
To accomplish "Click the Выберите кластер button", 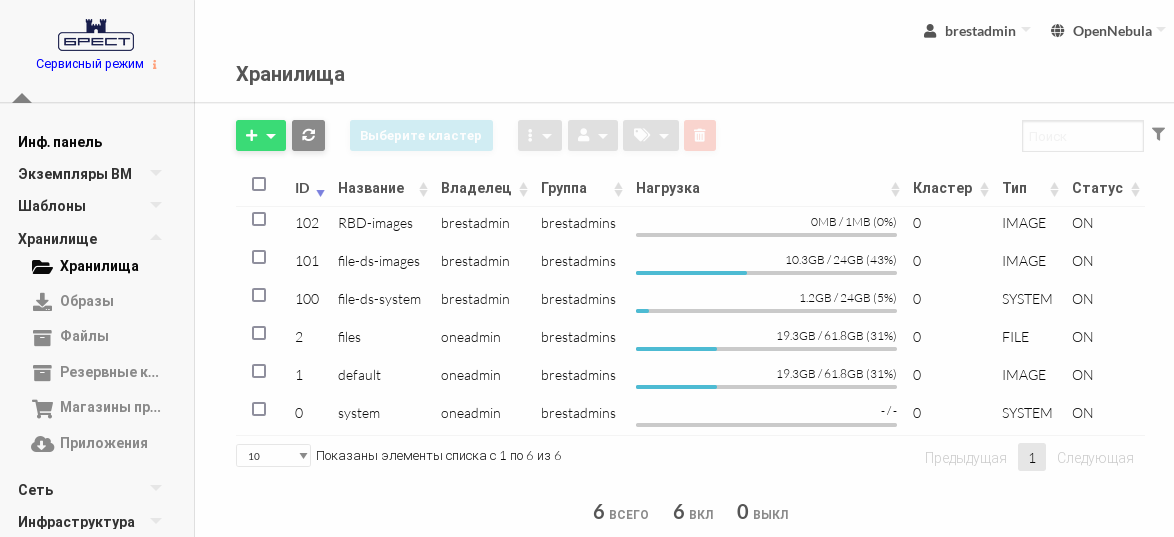I will pyautogui.click(x=421, y=136).
